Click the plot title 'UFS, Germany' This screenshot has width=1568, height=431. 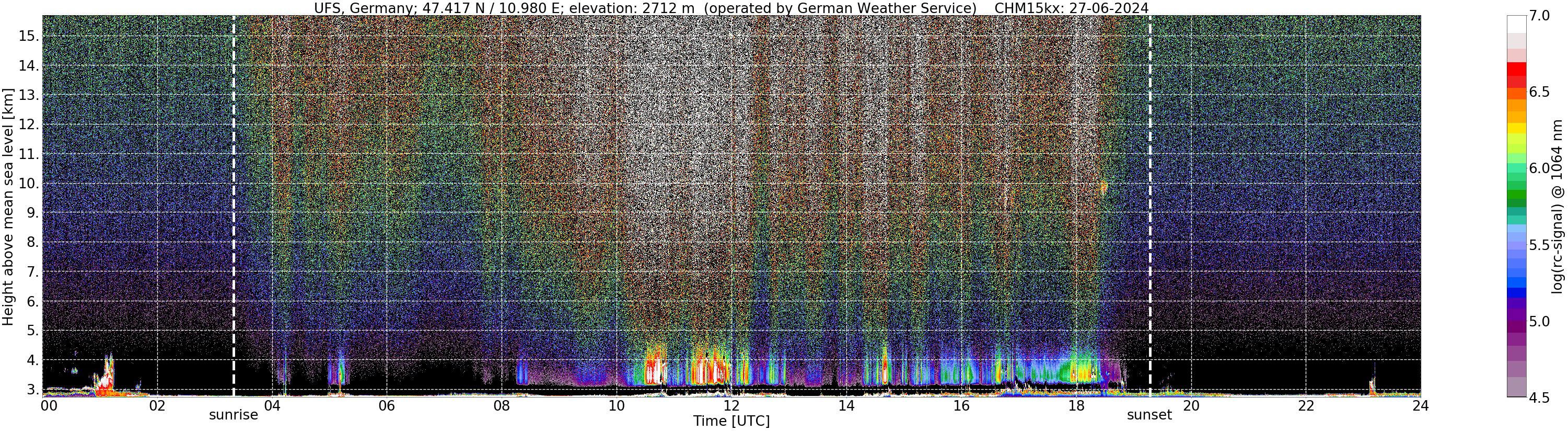tap(365, 8)
